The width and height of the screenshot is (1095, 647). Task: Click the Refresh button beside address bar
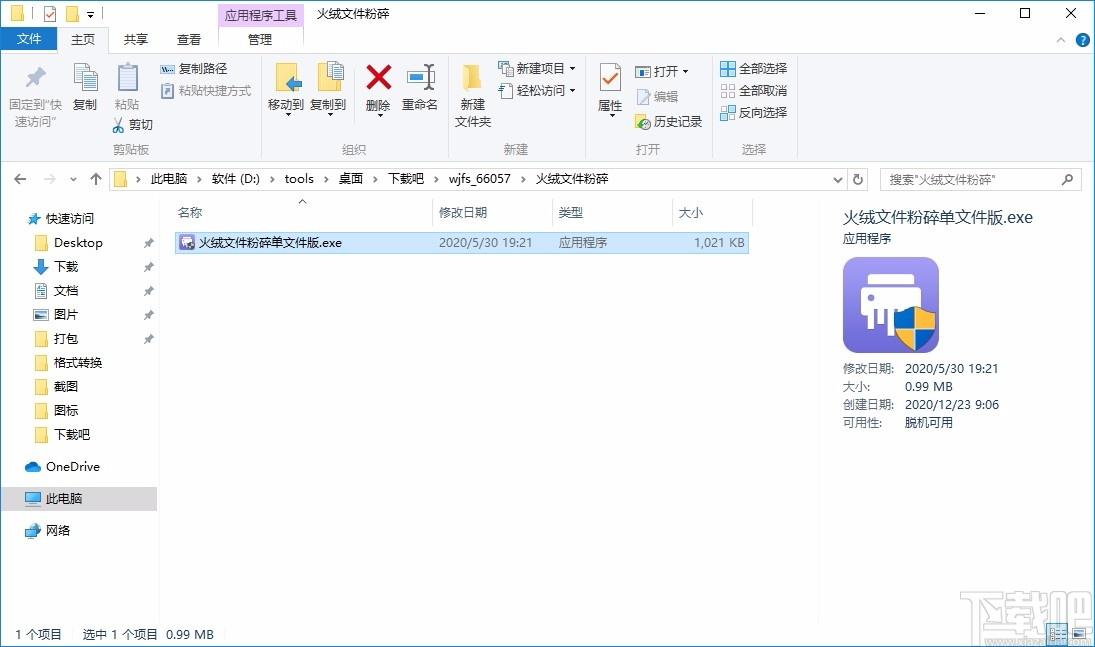858,180
